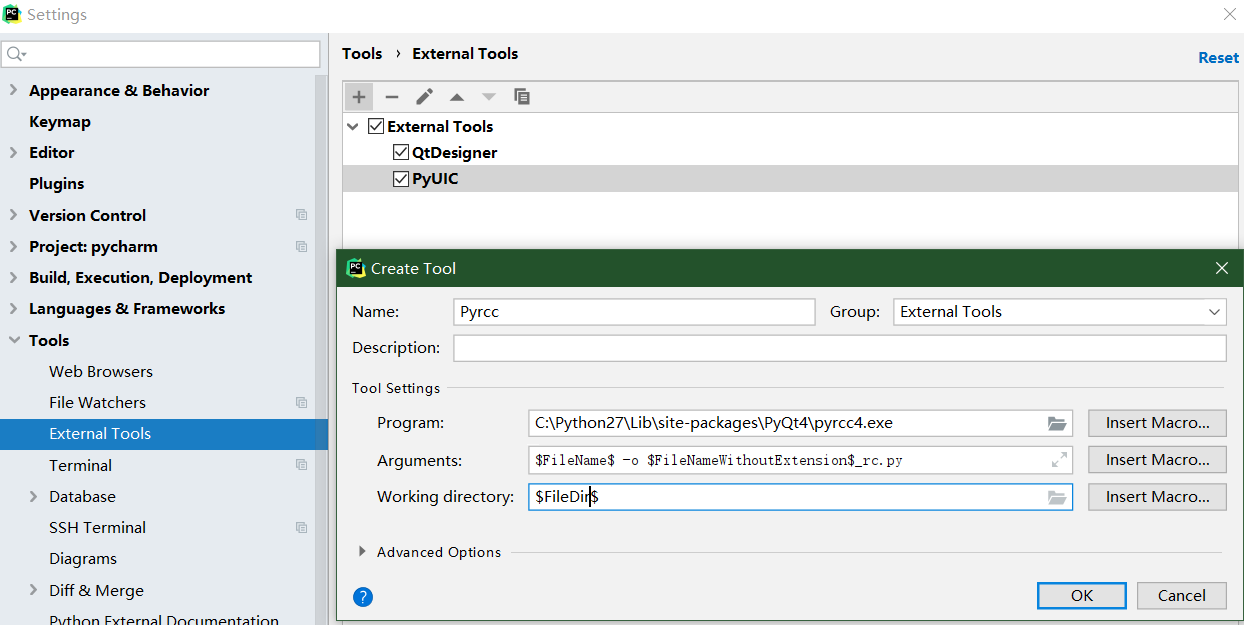Click the Settings search field
The width and height of the screenshot is (1244, 625).
point(161,54)
